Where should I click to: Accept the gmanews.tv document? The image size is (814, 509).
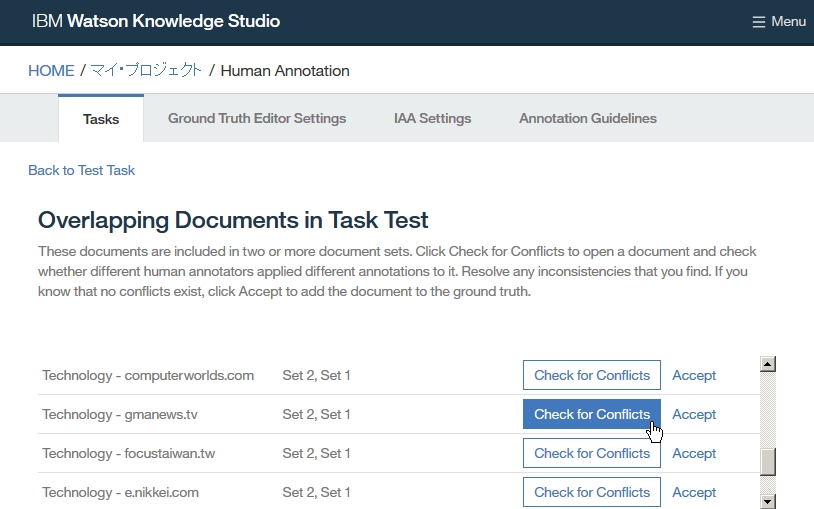pyautogui.click(x=693, y=414)
